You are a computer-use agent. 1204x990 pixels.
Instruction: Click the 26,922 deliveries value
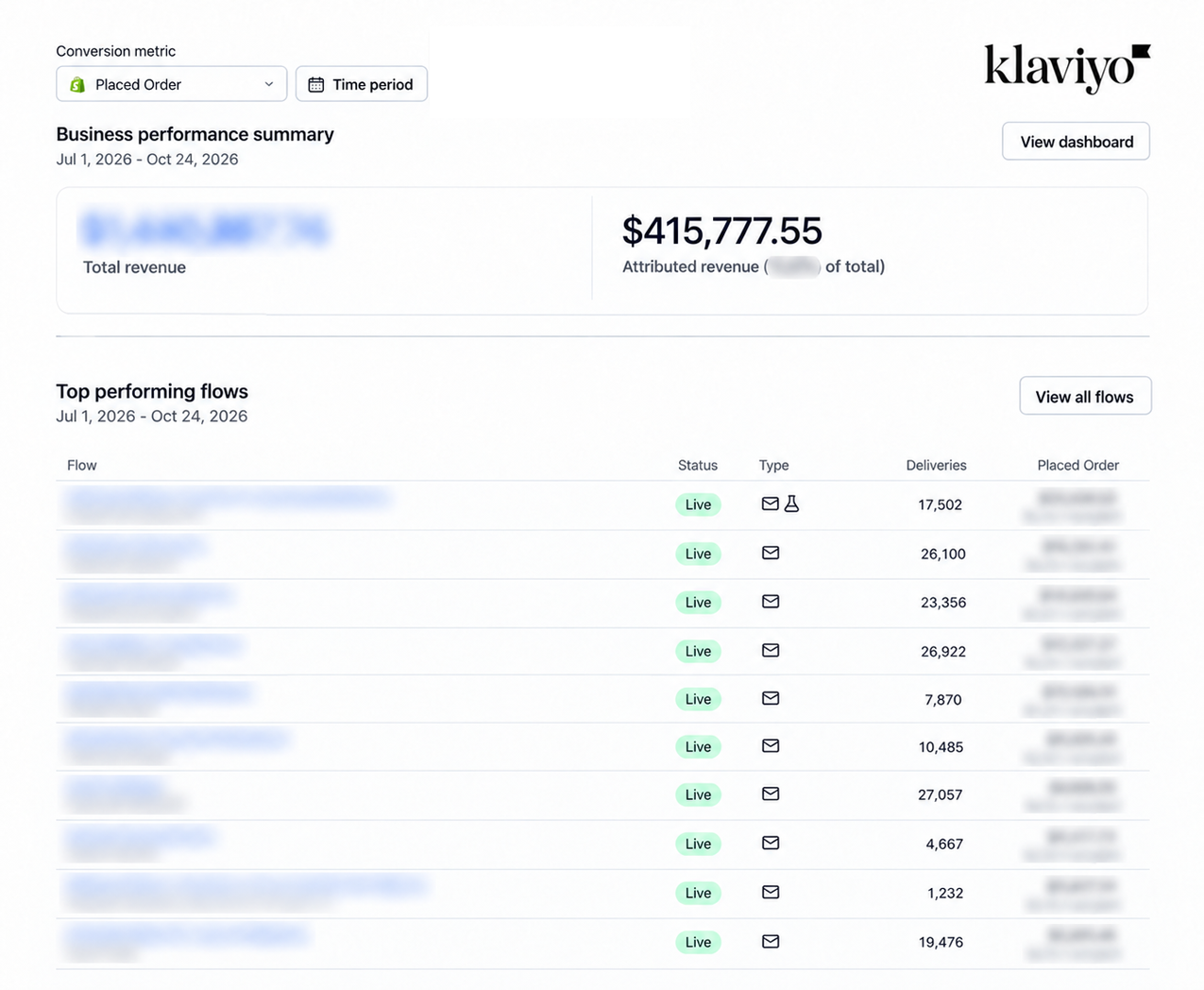[x=943, y=651]
